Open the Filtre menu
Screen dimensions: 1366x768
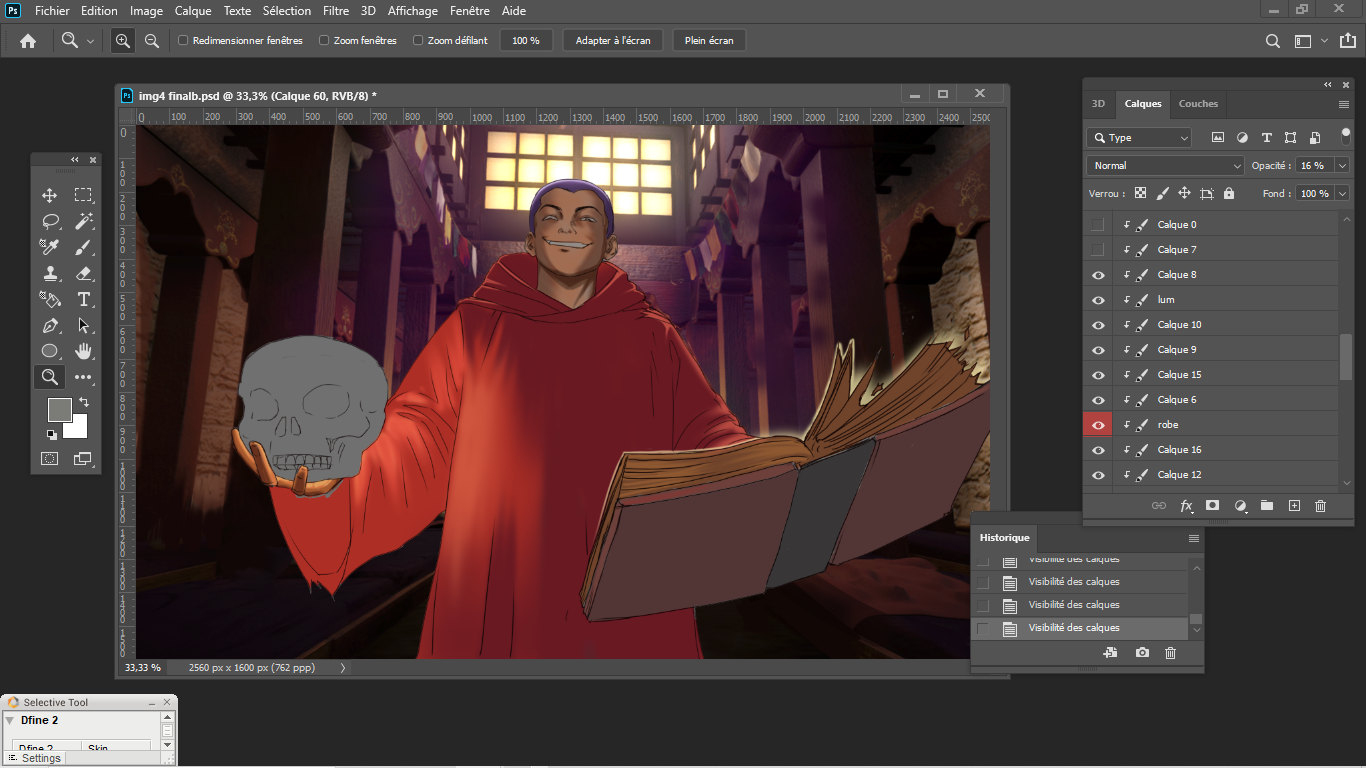click(336, 11)
